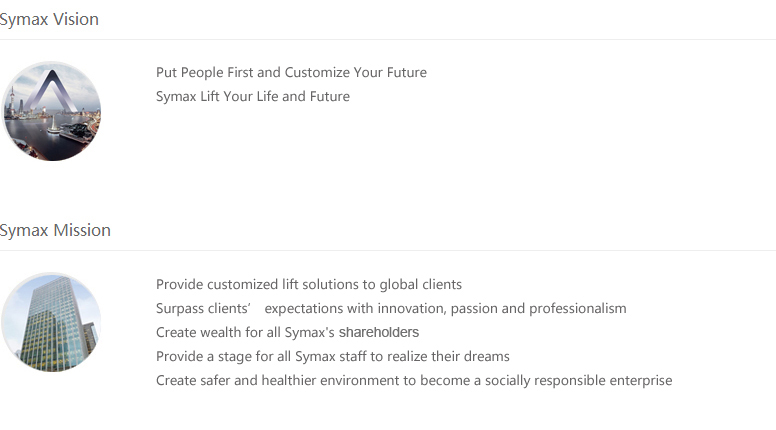Select the "Provide a stage for all Symax staff" line
Image resolution: width=776 pixels, height=430 pixels.
[333, 356]
